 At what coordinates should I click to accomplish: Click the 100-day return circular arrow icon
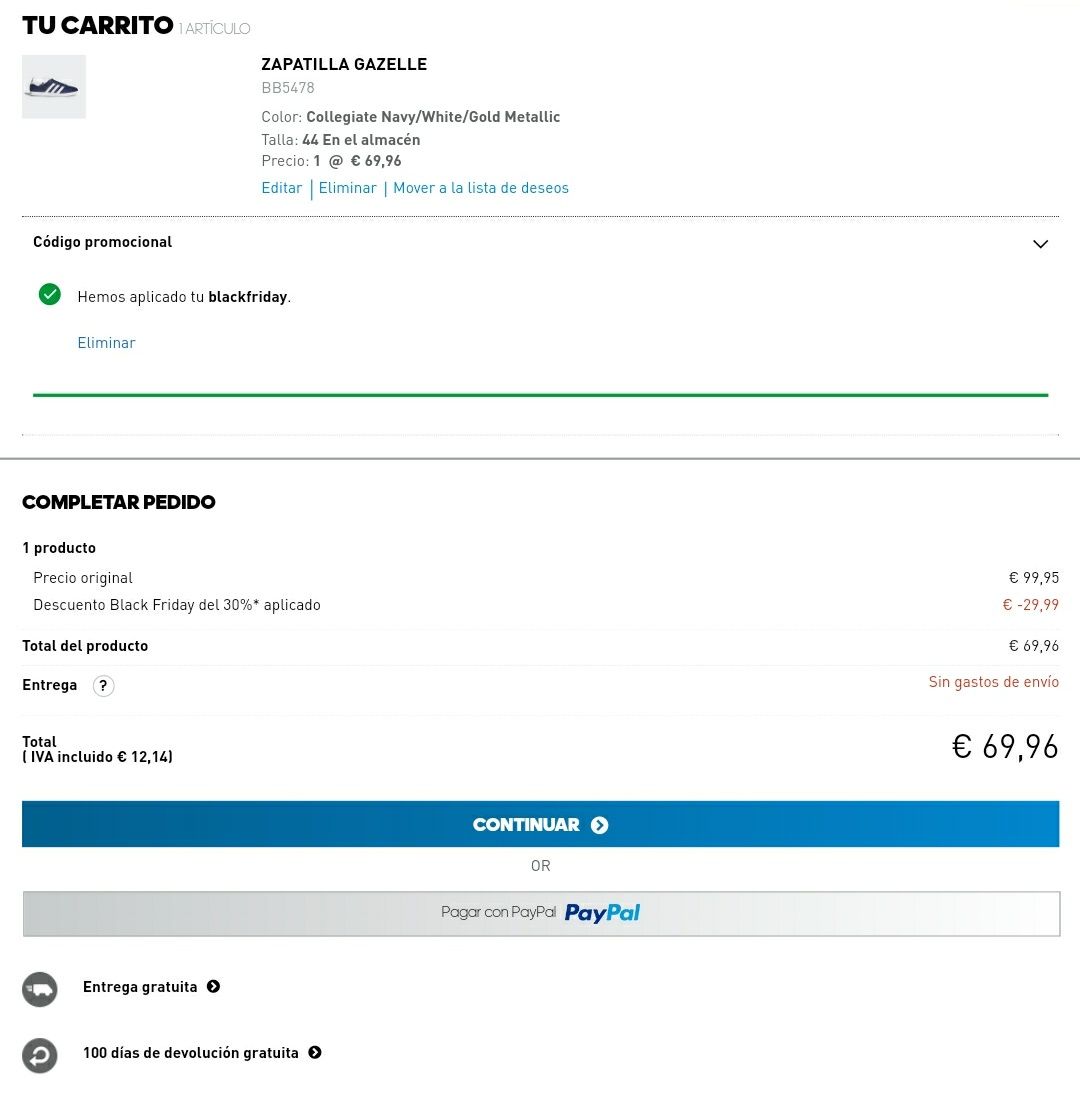click(x=40, y=1055)
